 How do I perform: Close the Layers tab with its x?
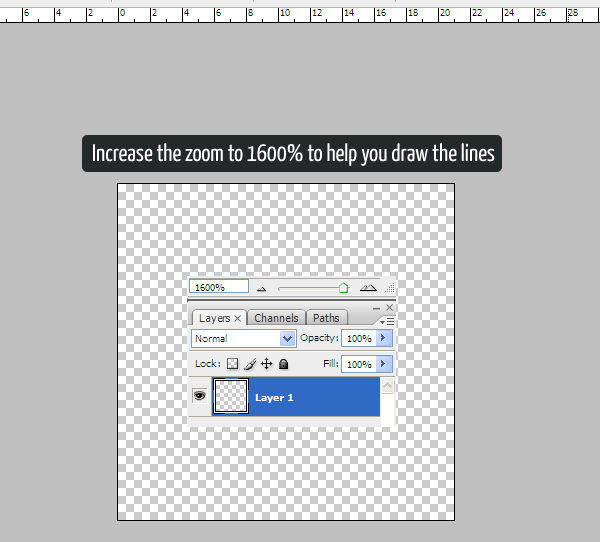237,318
